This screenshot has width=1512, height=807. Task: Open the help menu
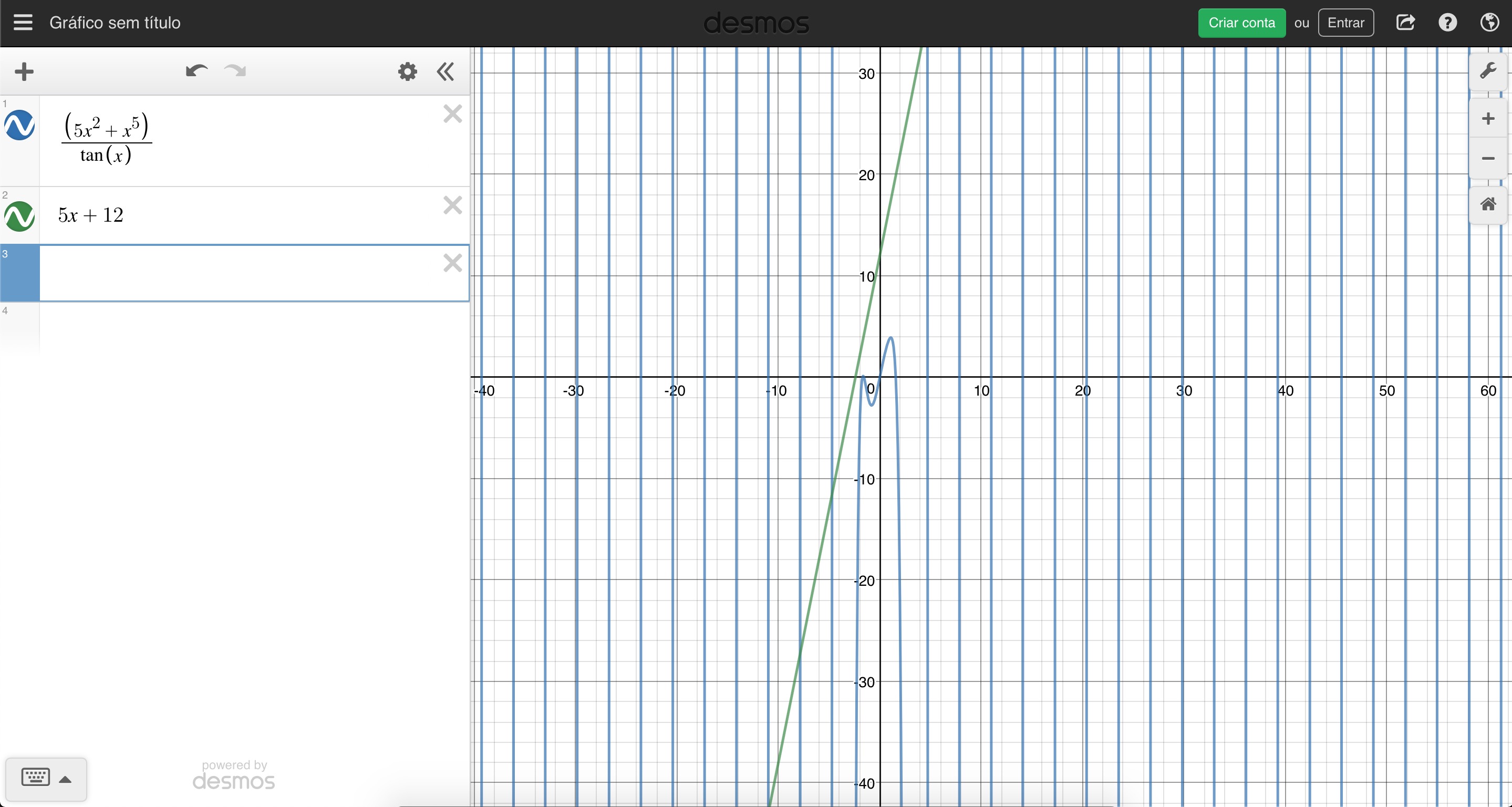pyautogui.click(x=1447, y=22)
